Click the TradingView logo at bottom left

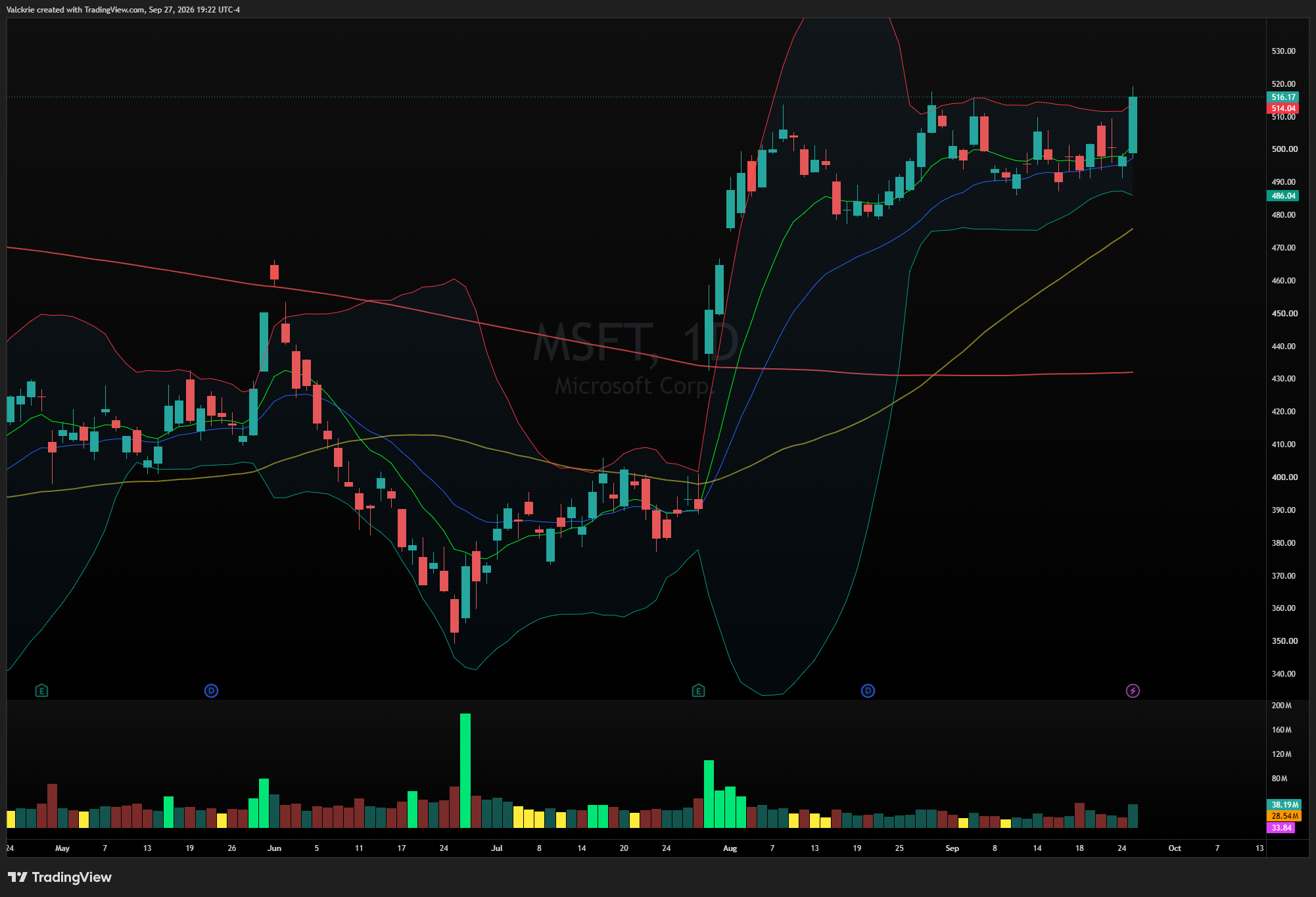tap(60, 877)
